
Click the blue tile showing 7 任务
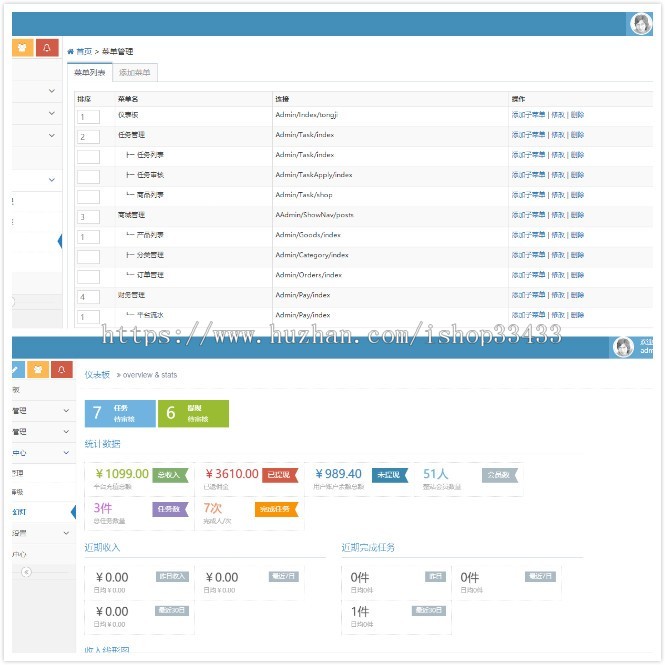120,413
